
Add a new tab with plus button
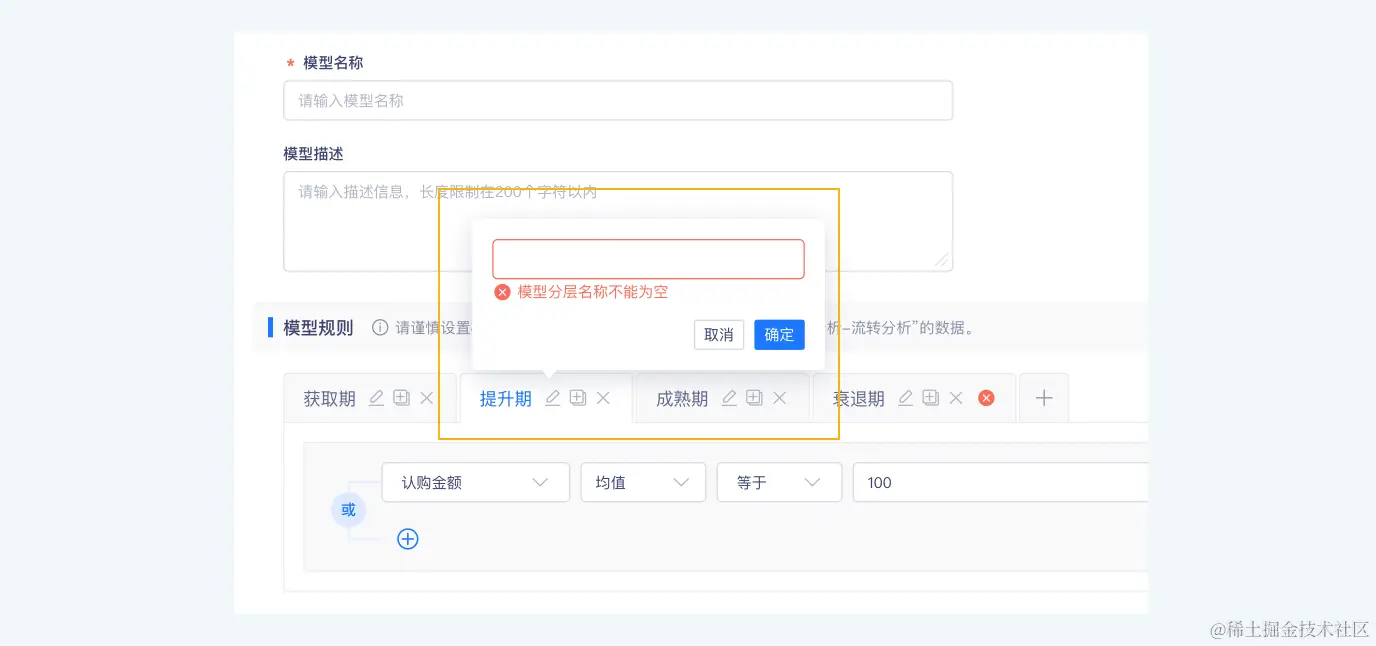pyautogui.click(x=1044, y=398)
